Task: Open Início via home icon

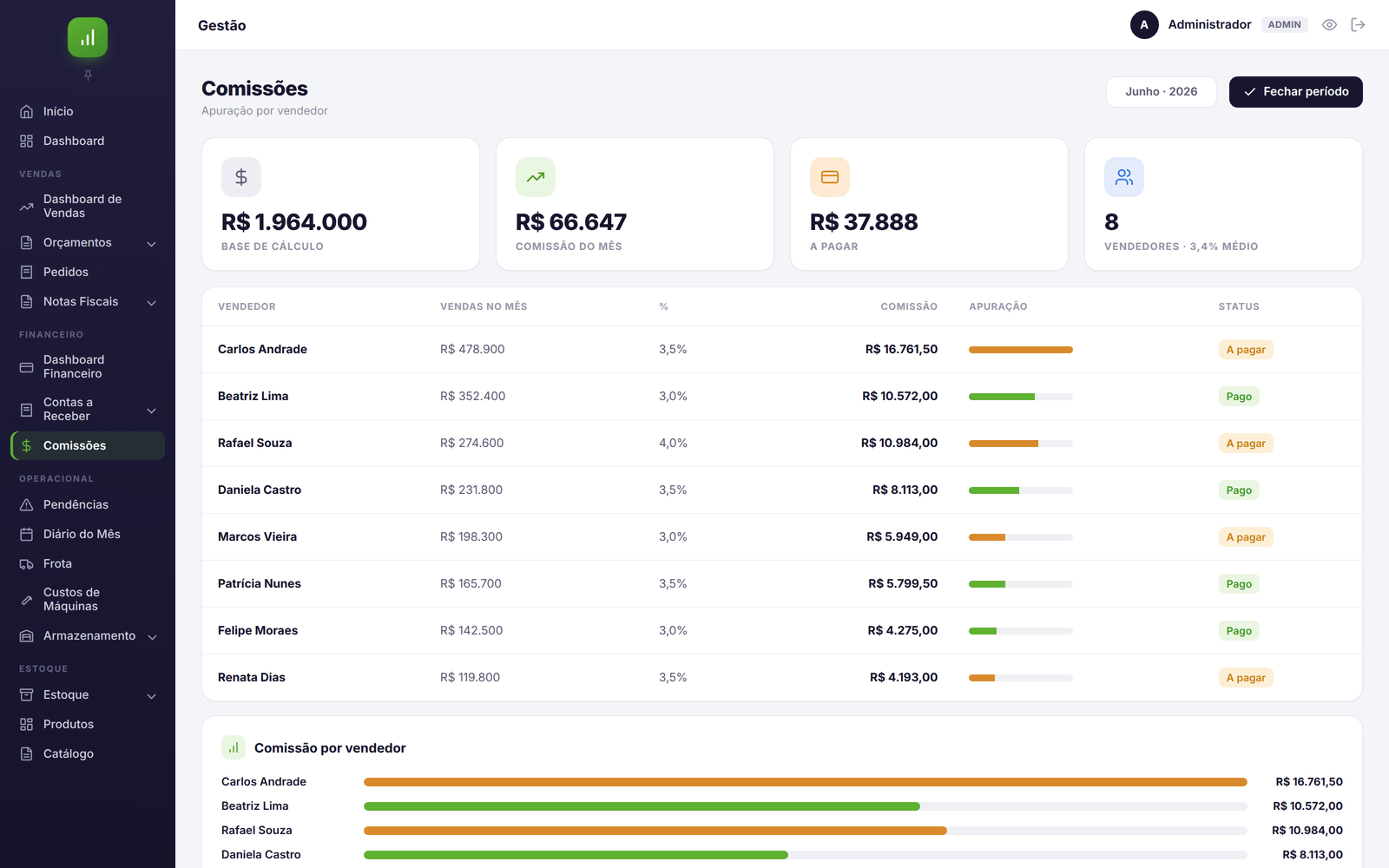Action: (27, 111)
